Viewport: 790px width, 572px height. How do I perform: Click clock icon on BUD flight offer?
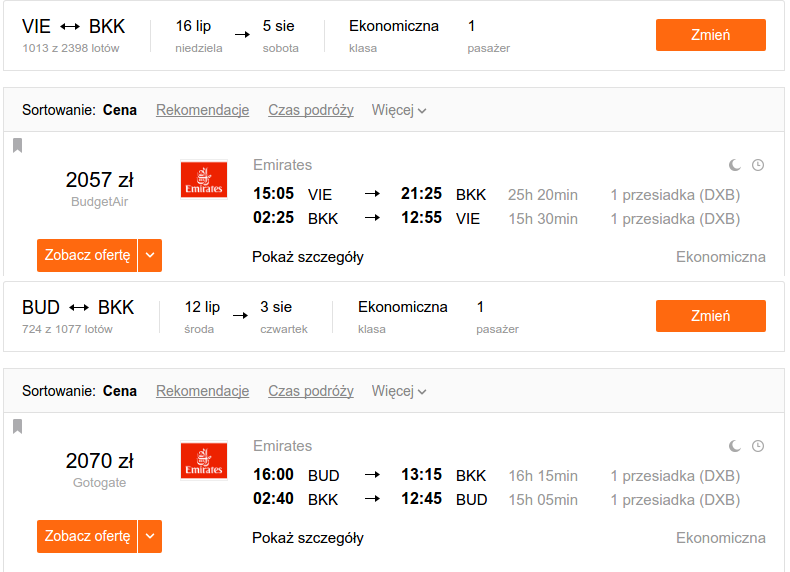pyautogui.click(x=758, y=446)
